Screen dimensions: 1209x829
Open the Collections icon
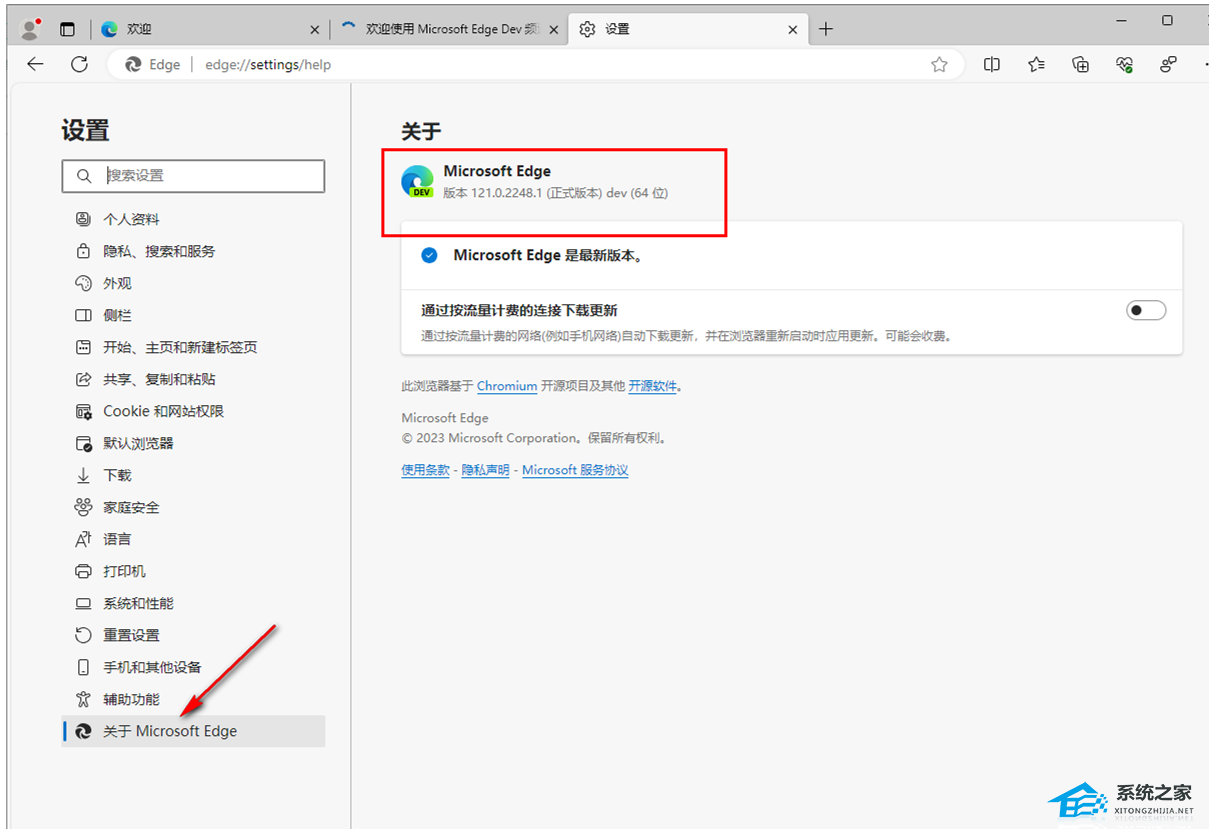[1080, 64]
